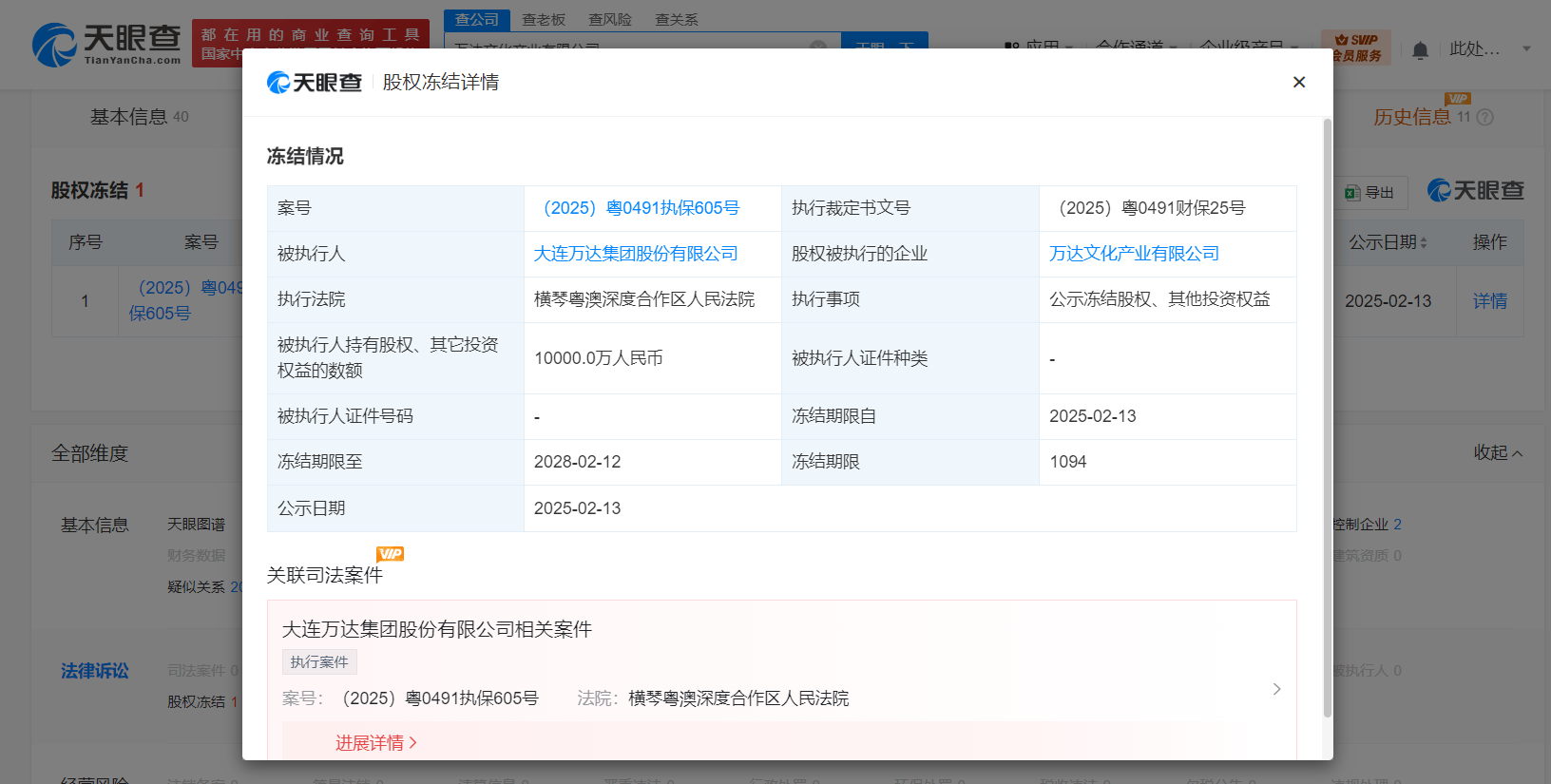Open 历史信息 tab
This screenshot has width=1551, height=784.
pyautogui.click(x=1411, y=117)
